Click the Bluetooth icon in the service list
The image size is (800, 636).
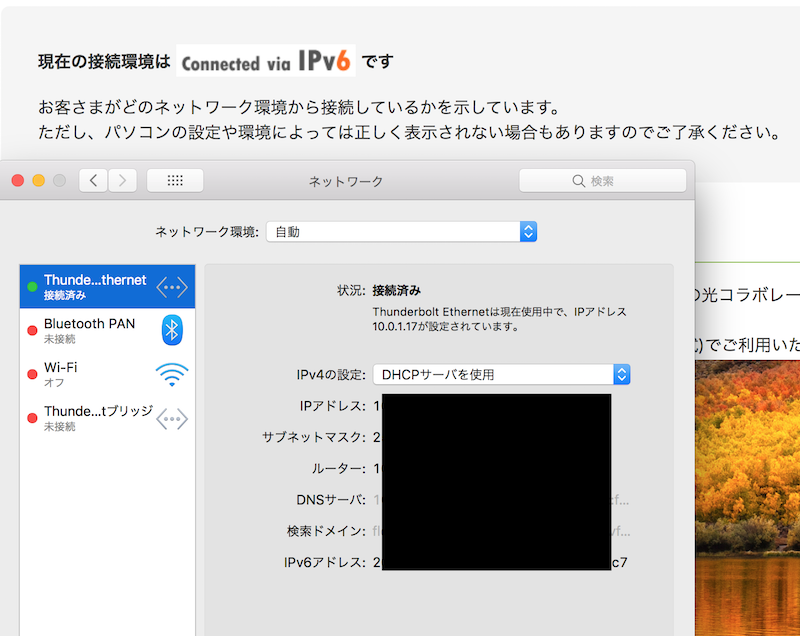172,330
